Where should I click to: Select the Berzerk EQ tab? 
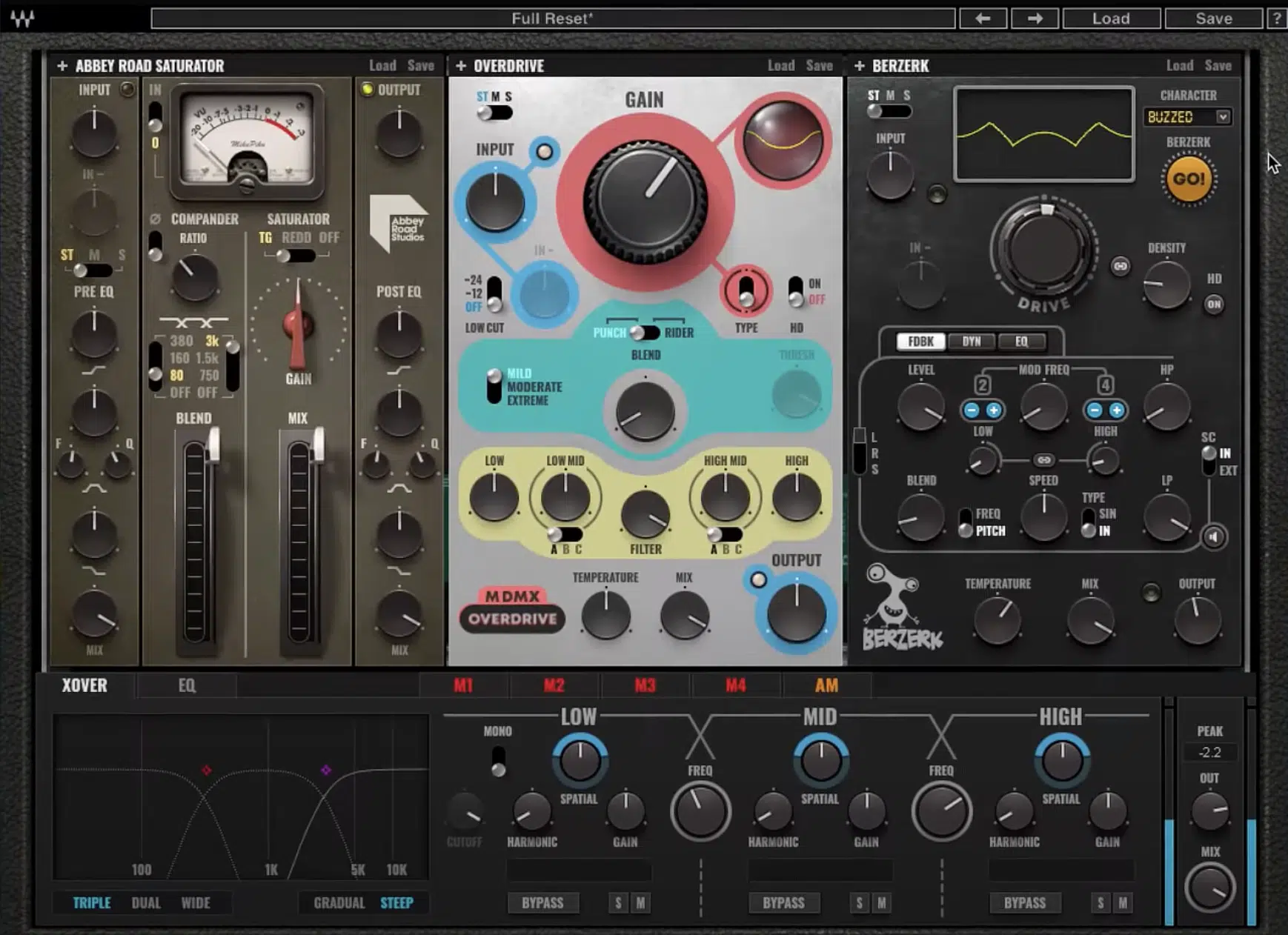[x=1021, y=342]
